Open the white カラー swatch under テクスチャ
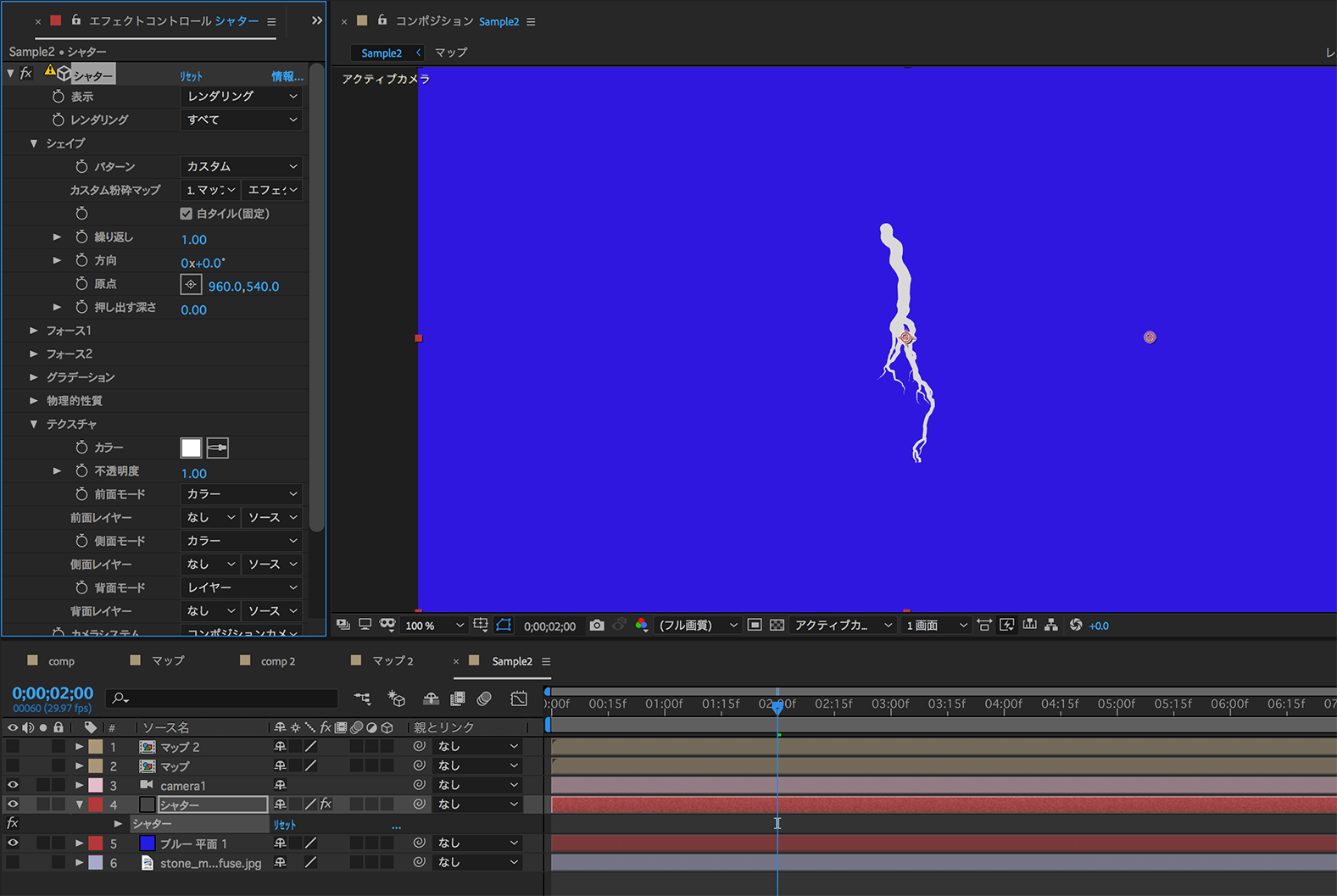Screen dimensions: 1337x896 tap(191, 448)
